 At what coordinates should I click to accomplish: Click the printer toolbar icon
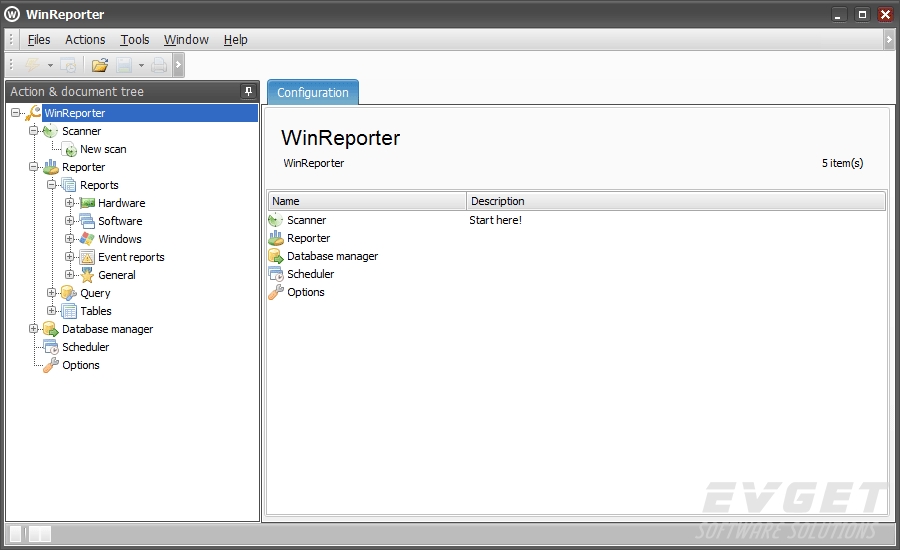click(159, 65)
